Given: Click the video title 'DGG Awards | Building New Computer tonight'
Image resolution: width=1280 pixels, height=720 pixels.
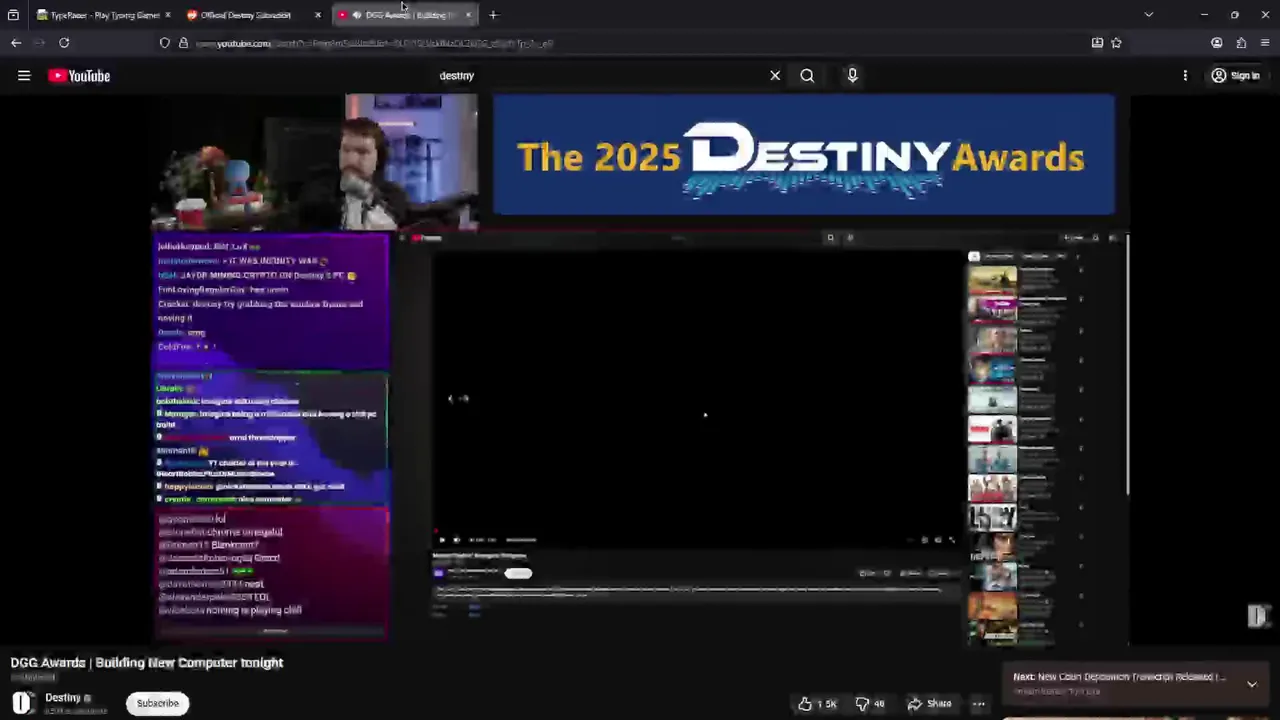Looking at the screenshot, I should [147, 663].
